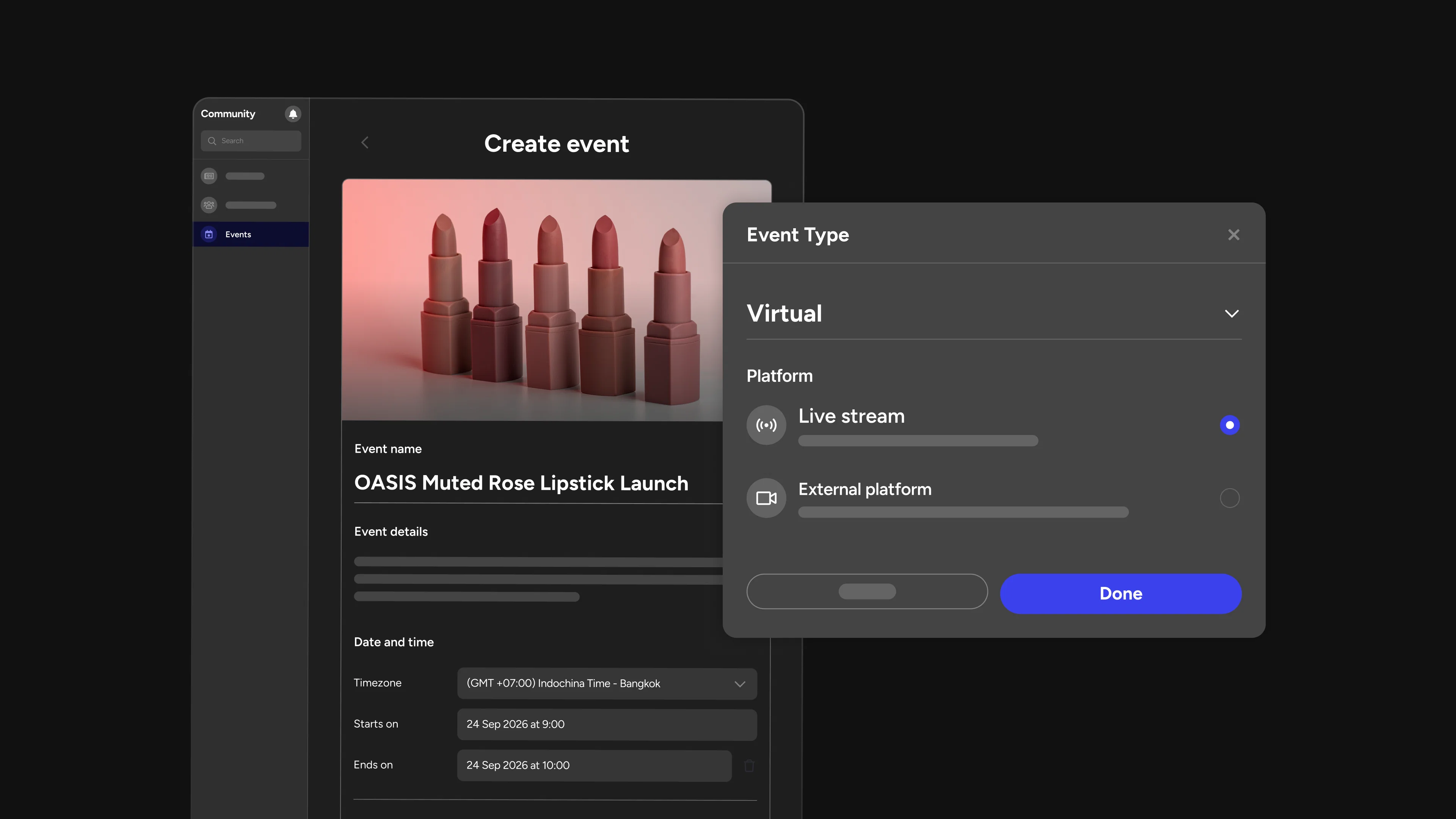
Task: Click the outlined cancel button beside Done
Action: tap(866, 591)
